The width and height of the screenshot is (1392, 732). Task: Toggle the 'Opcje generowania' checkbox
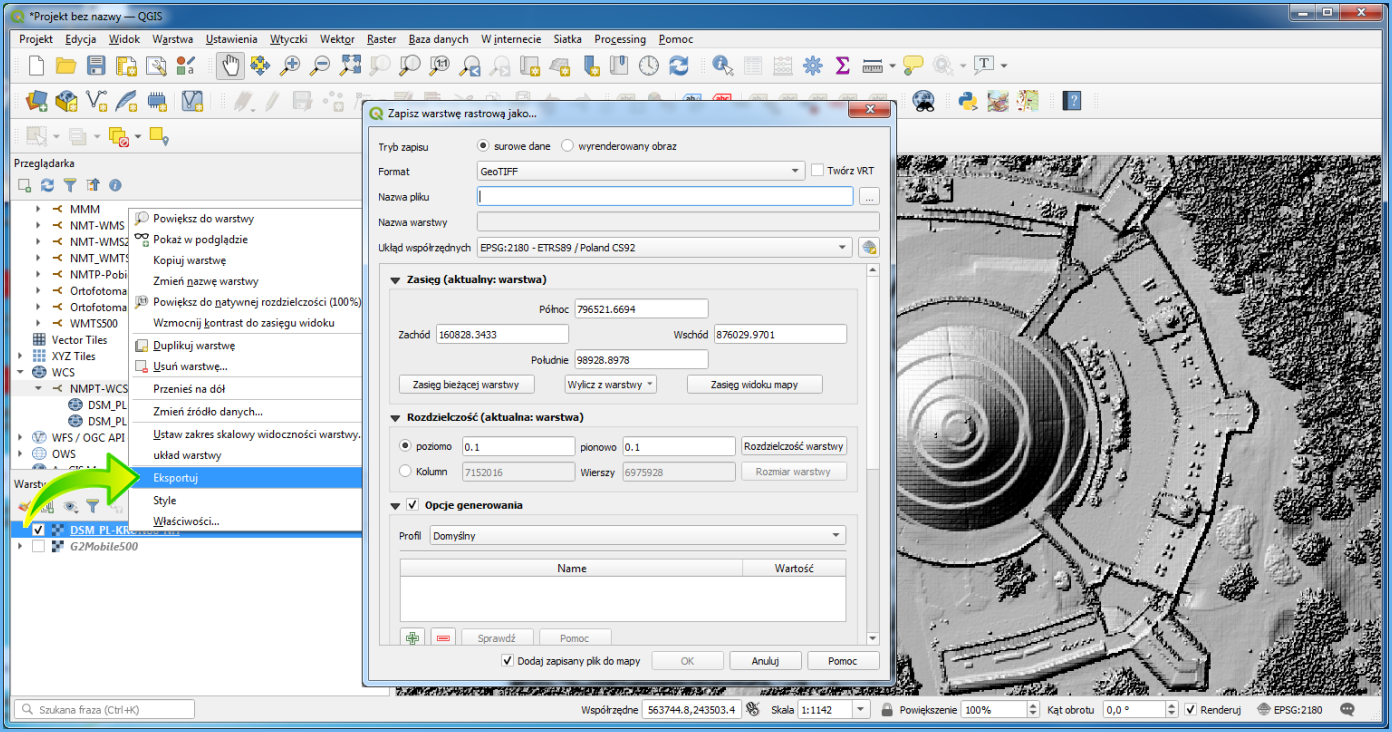click(412, 505)
